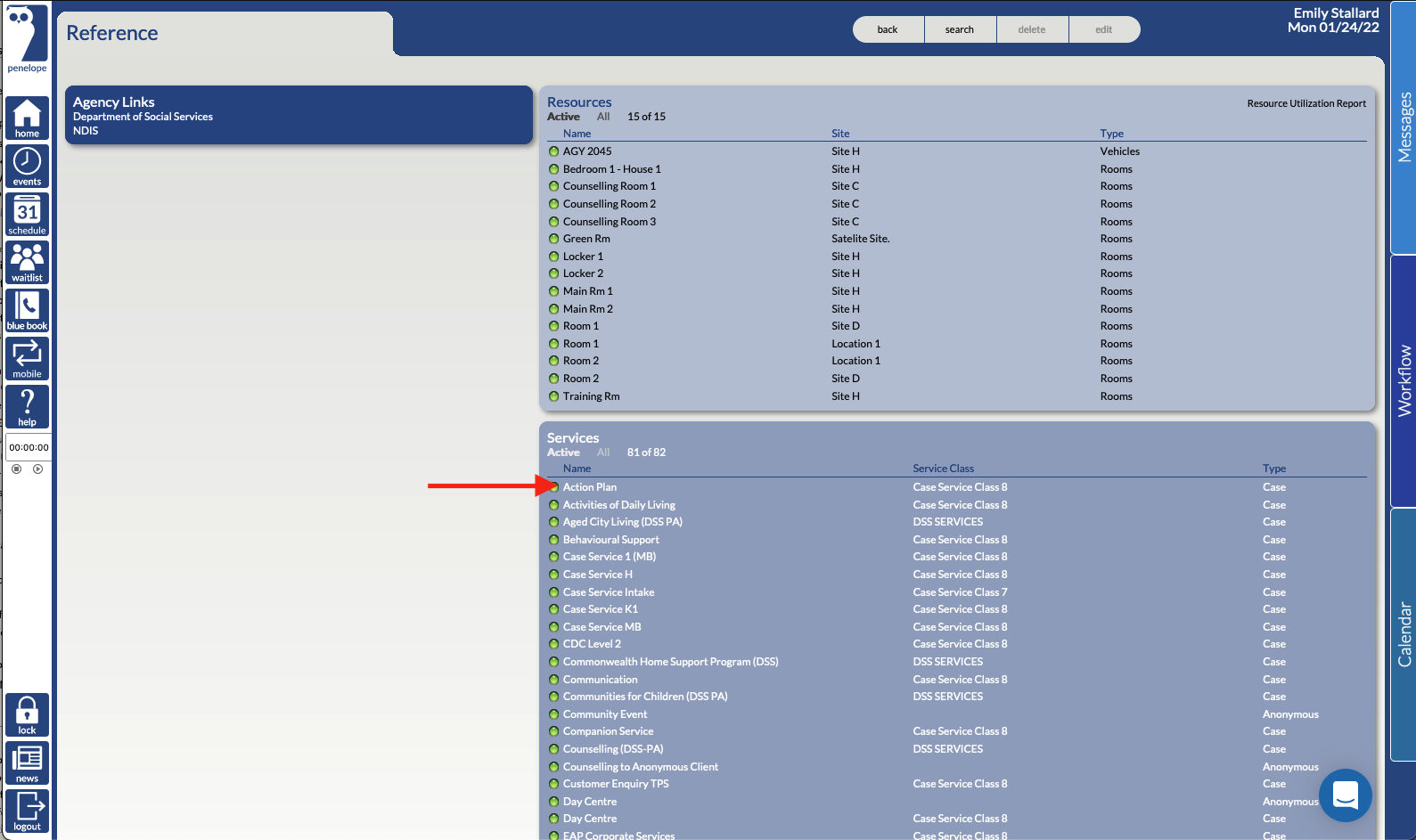Viewport: 1416px width, 840px height.
Task: Click the search button
Action: point(960,29)
